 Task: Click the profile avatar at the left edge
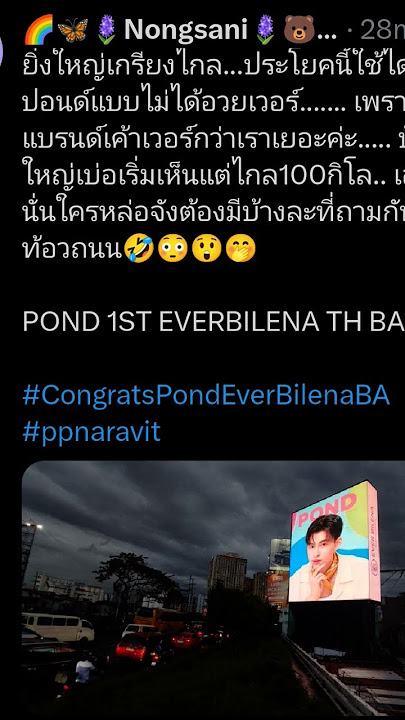coord(1,49)
